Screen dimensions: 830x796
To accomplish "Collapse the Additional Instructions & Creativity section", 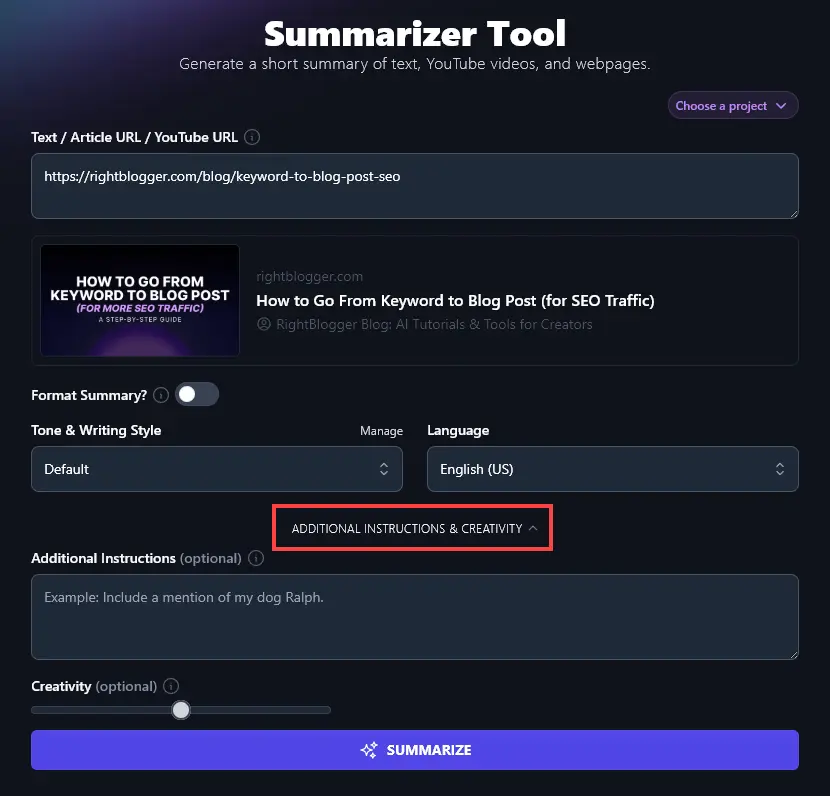I will click(x=412, y=527).
